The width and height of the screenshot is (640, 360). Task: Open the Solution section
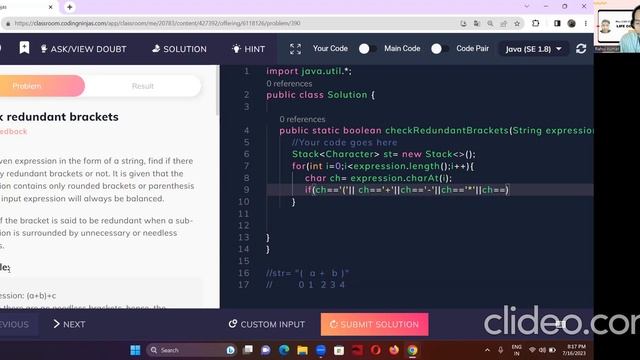point(179,49)
